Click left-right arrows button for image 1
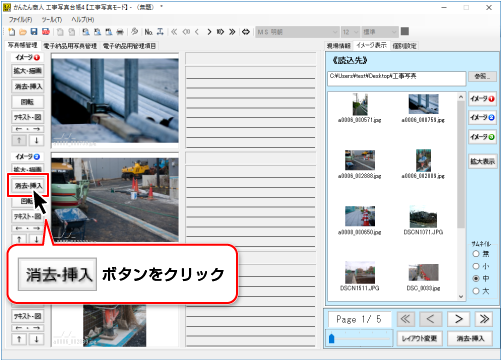 tap(28, 129)
